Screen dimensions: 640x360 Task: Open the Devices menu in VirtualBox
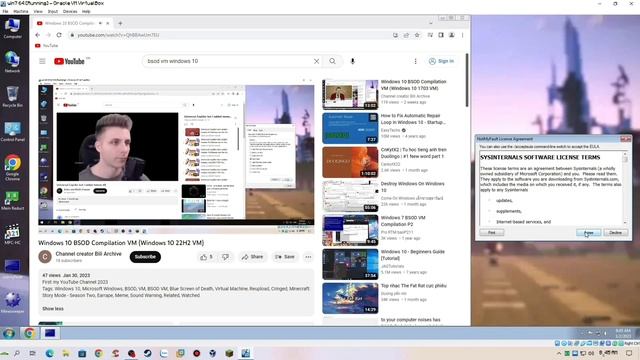click(70, 11)
